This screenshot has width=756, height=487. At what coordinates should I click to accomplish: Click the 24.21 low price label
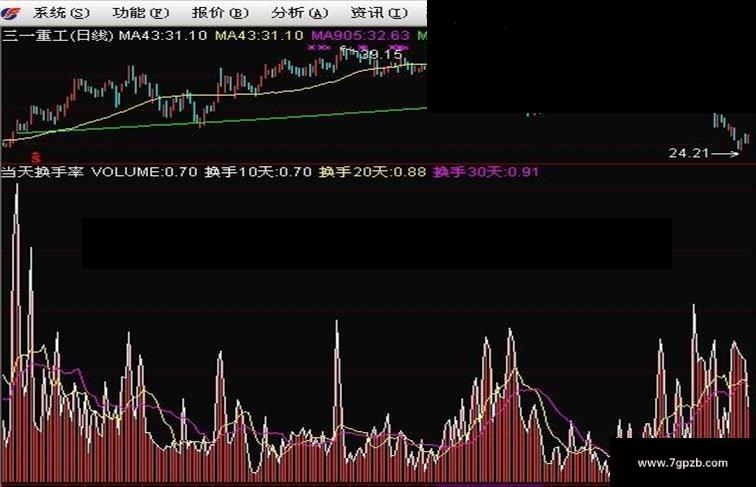click(x=689, y=153)
